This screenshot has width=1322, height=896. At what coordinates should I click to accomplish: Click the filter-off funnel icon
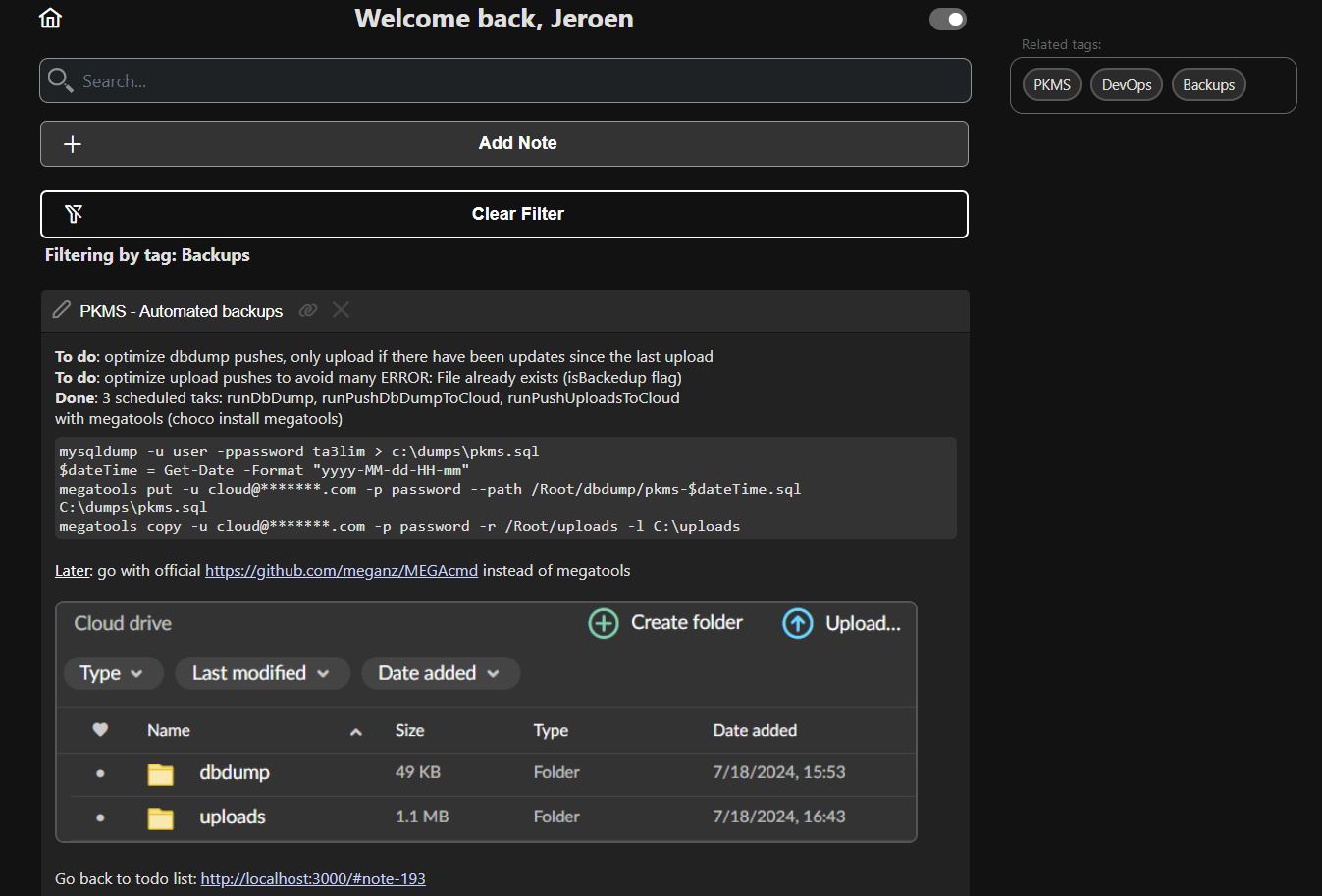point(74,214)
